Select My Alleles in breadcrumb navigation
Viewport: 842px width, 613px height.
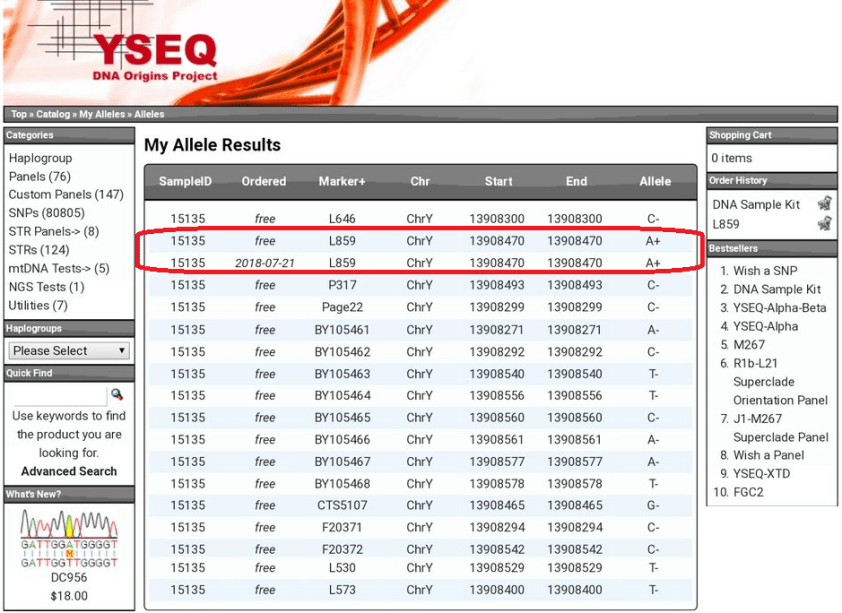pos(102,115)
